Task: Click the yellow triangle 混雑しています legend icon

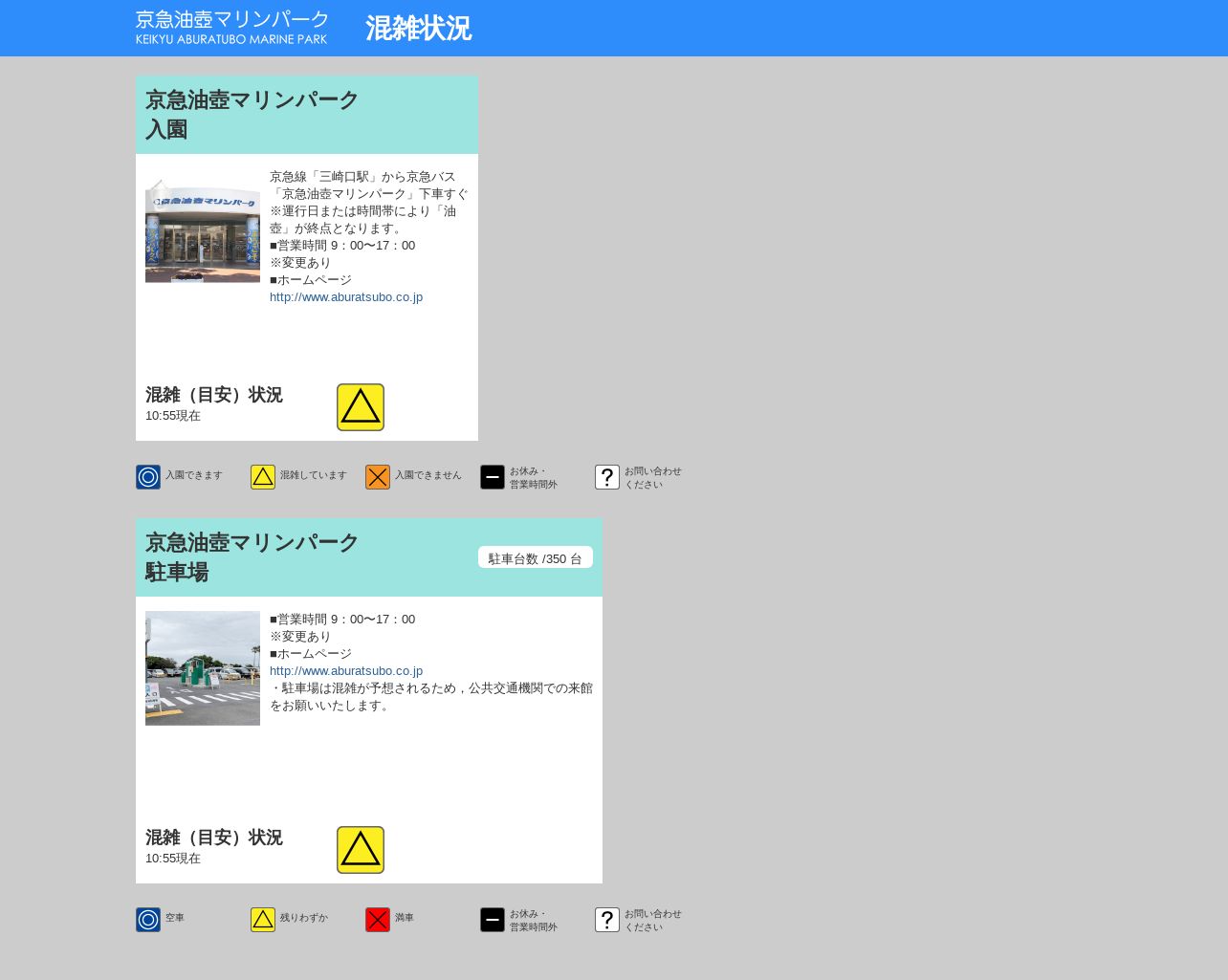Action: click(x=263, y=477)
